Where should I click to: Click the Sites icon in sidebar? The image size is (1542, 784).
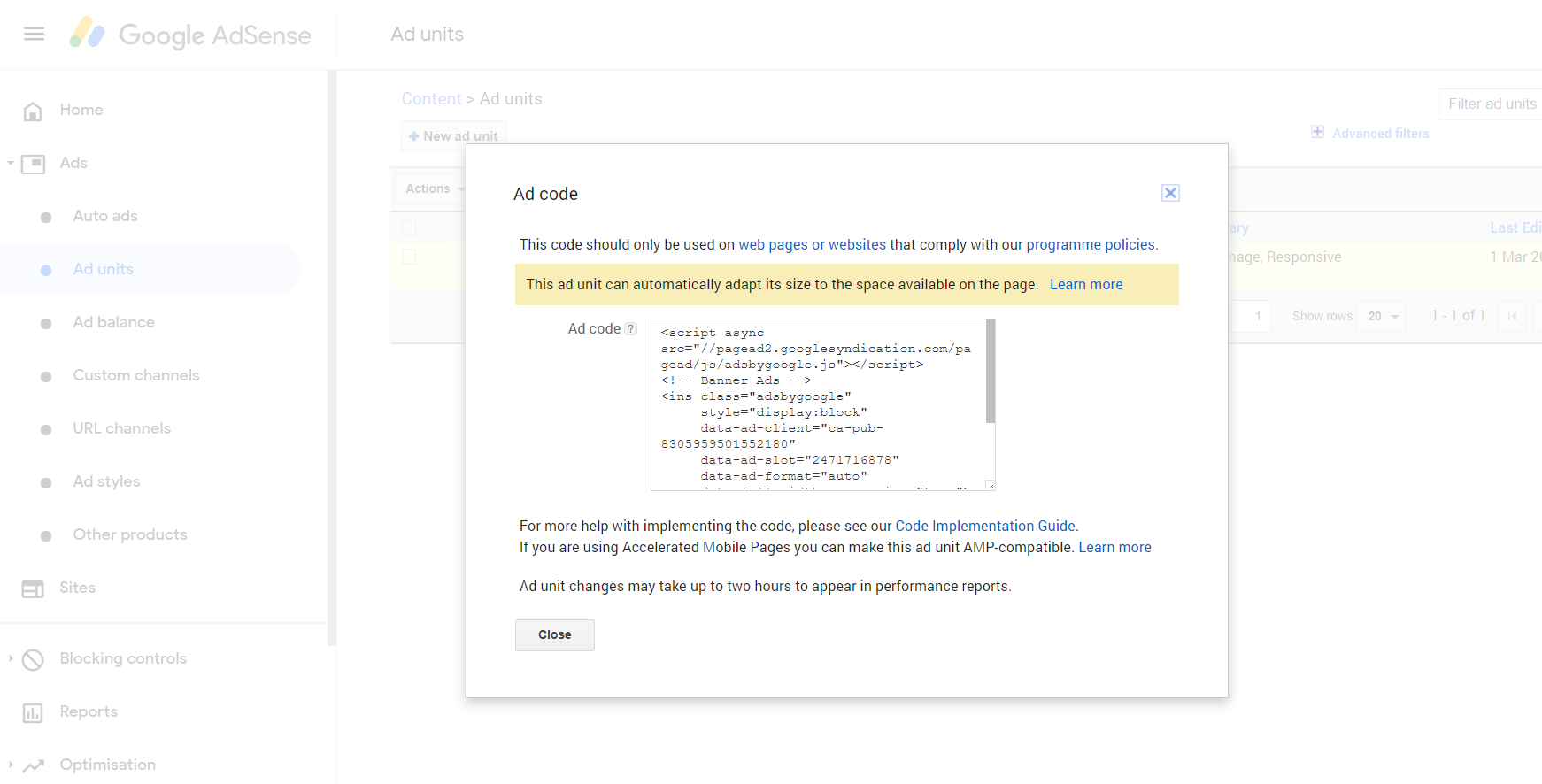(33, 588)
